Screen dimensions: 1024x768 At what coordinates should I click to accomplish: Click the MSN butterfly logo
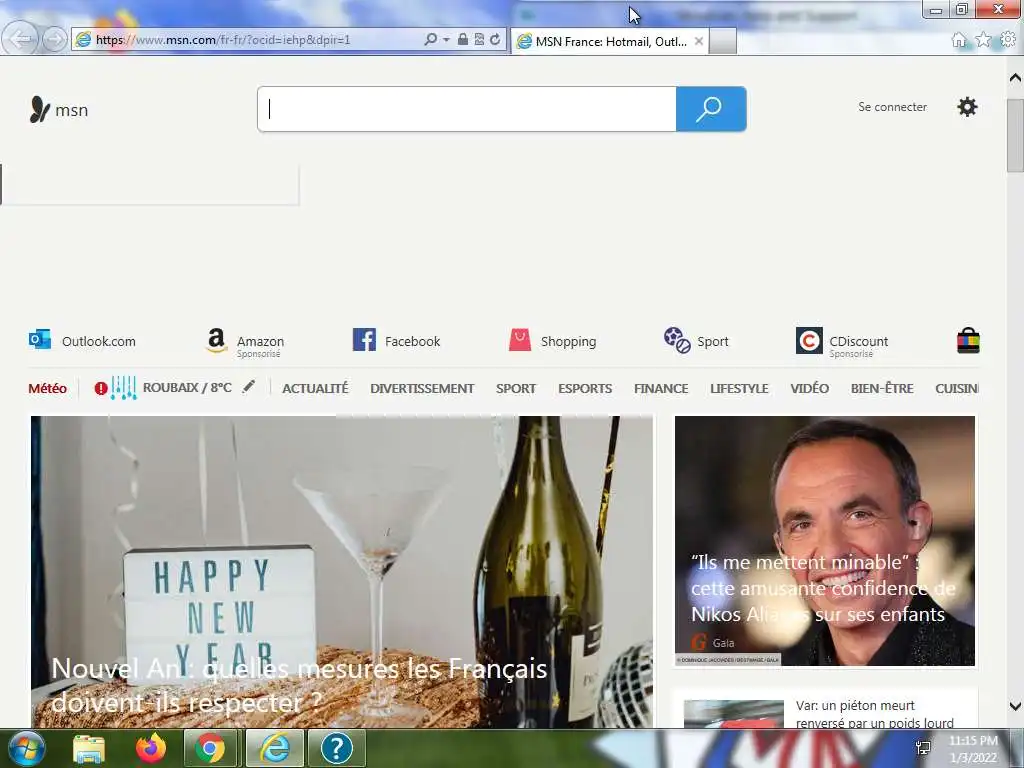click(x=40, y=110)
